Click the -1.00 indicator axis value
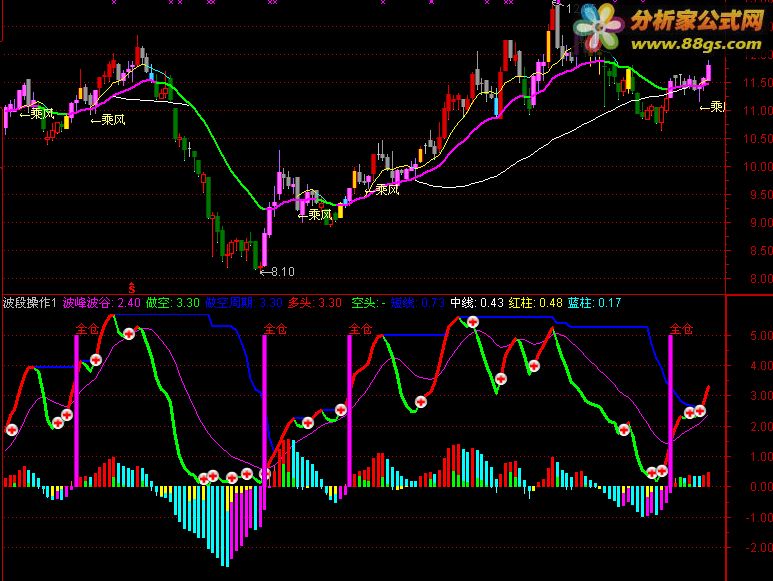The width and height of the screenshot is (773, 581). [759, 517]
